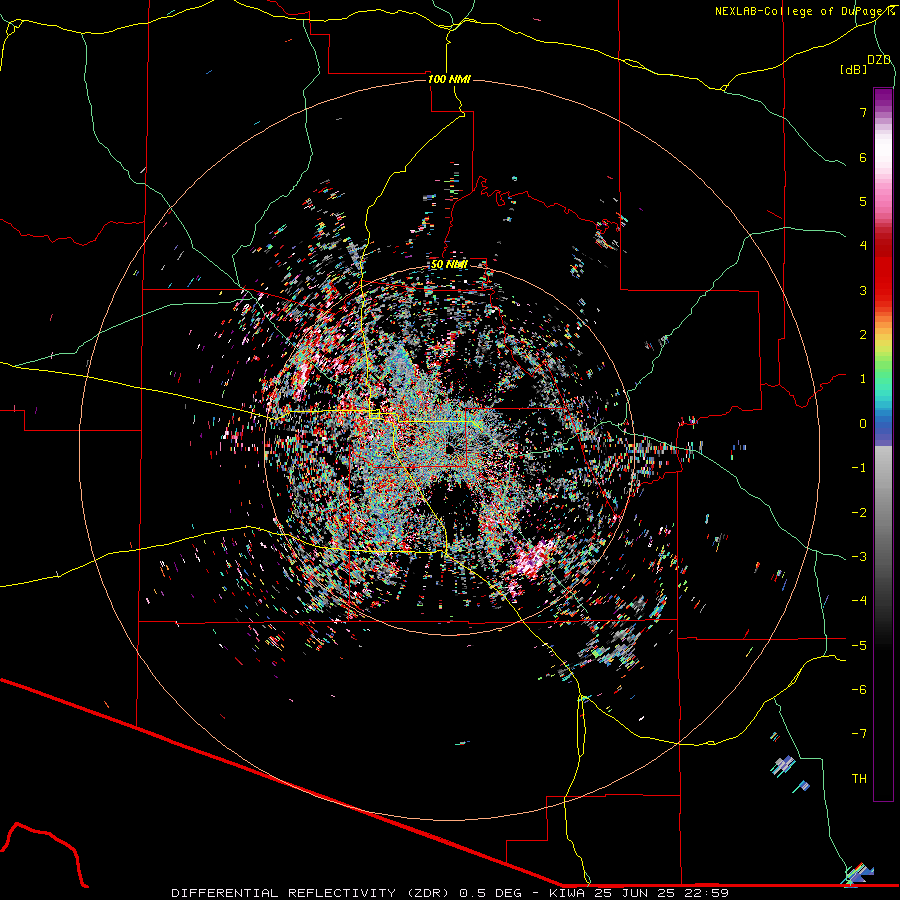This screenshot has height=900, width=900.
Task: Click the 6 value on color scale
Action: click(x=863, y=157)
